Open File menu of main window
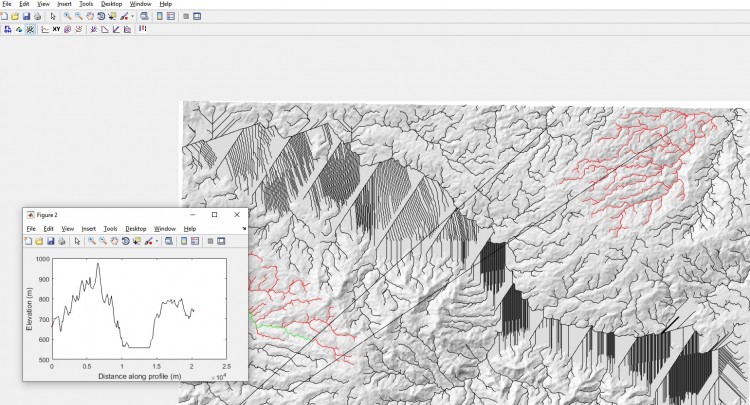Viewport: 750px width, 405px height. tap(6, 4)
